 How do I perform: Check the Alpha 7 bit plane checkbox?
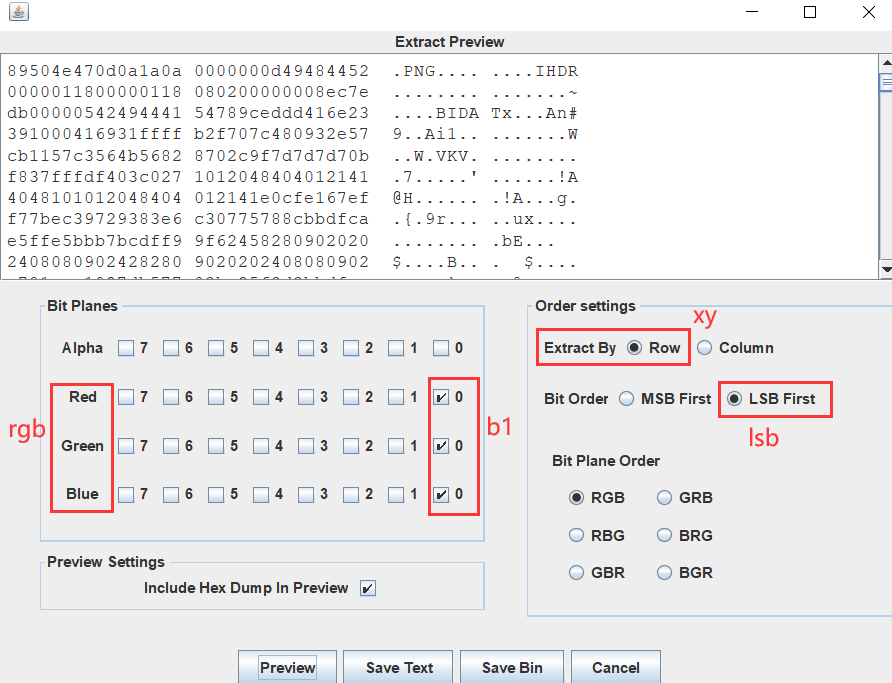(126, 348)
